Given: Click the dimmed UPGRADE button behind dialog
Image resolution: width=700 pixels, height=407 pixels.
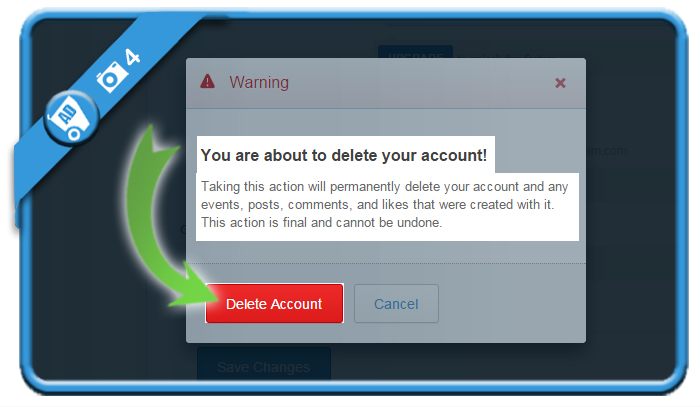Looking at the screenshot, I should [x=415, y=52].
